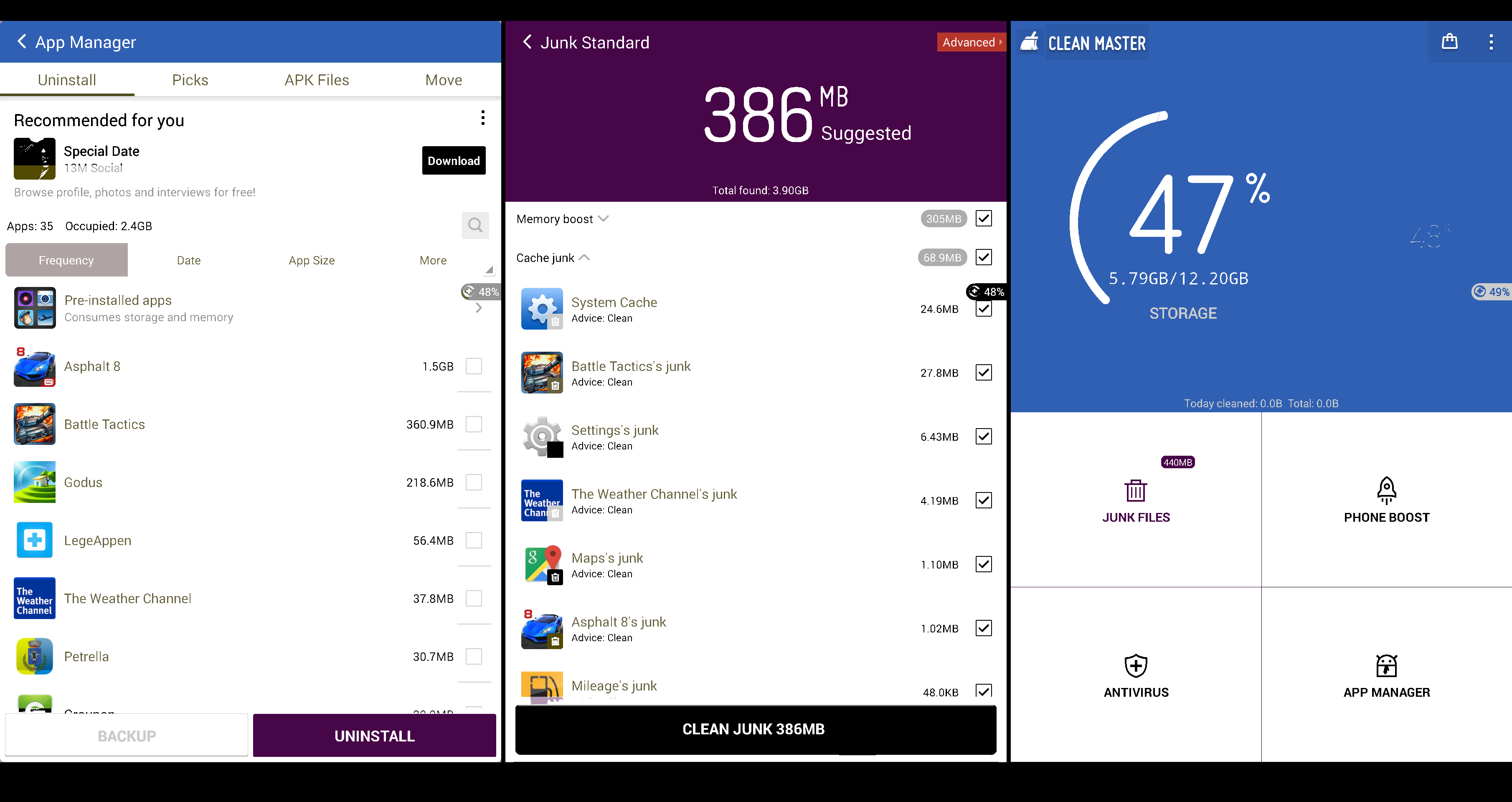Toggle checkbox for Battle Tactics's junk
Image resolution: width=1512 pixels, height=802 pixels.
(x=983, y=373)
